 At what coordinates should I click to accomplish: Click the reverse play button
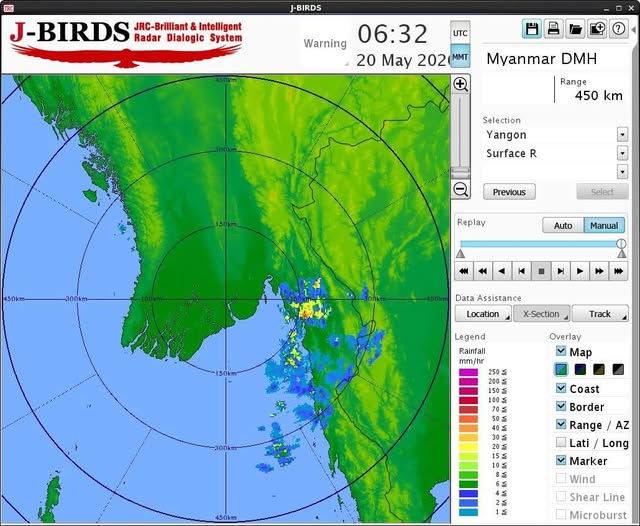tap(502, 271)
